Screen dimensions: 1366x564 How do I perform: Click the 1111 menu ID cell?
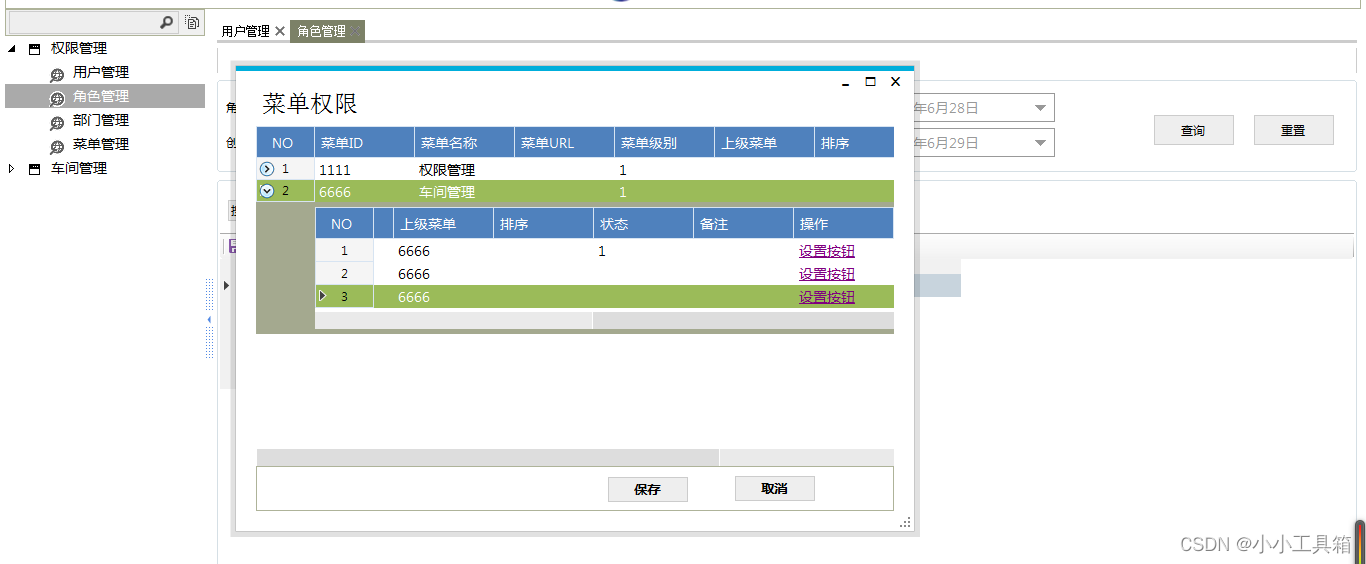[364, 170]
